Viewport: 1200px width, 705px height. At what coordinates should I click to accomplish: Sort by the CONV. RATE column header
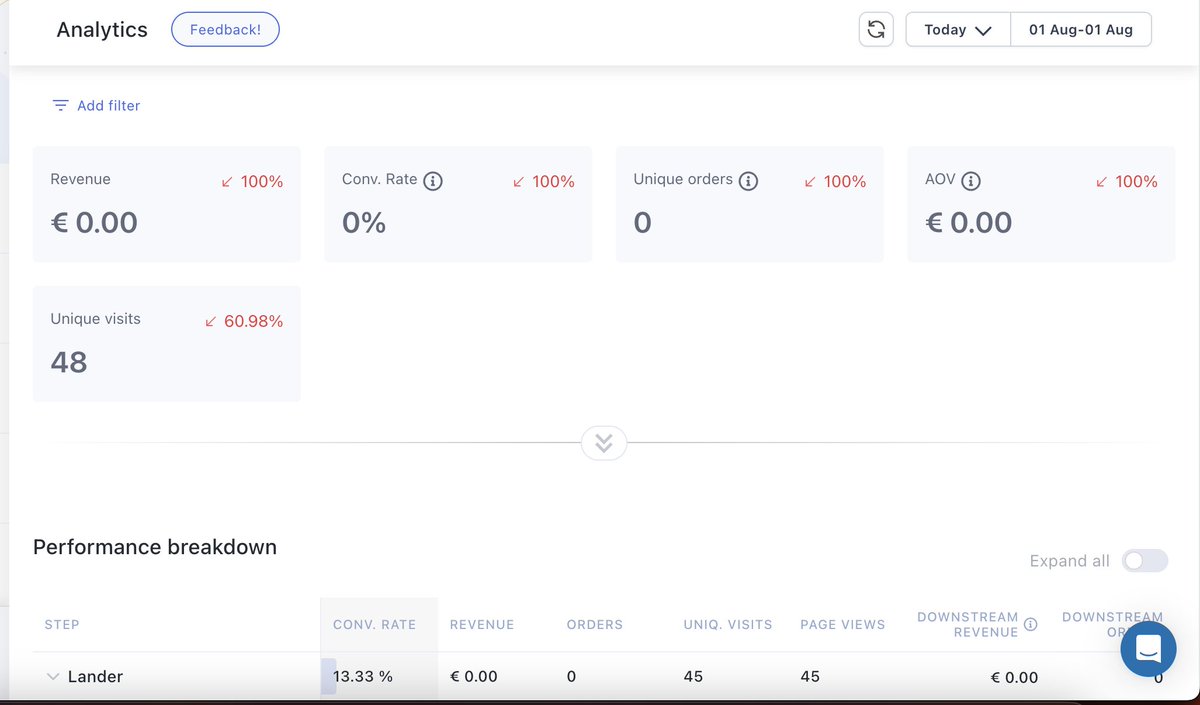(374, 624)
